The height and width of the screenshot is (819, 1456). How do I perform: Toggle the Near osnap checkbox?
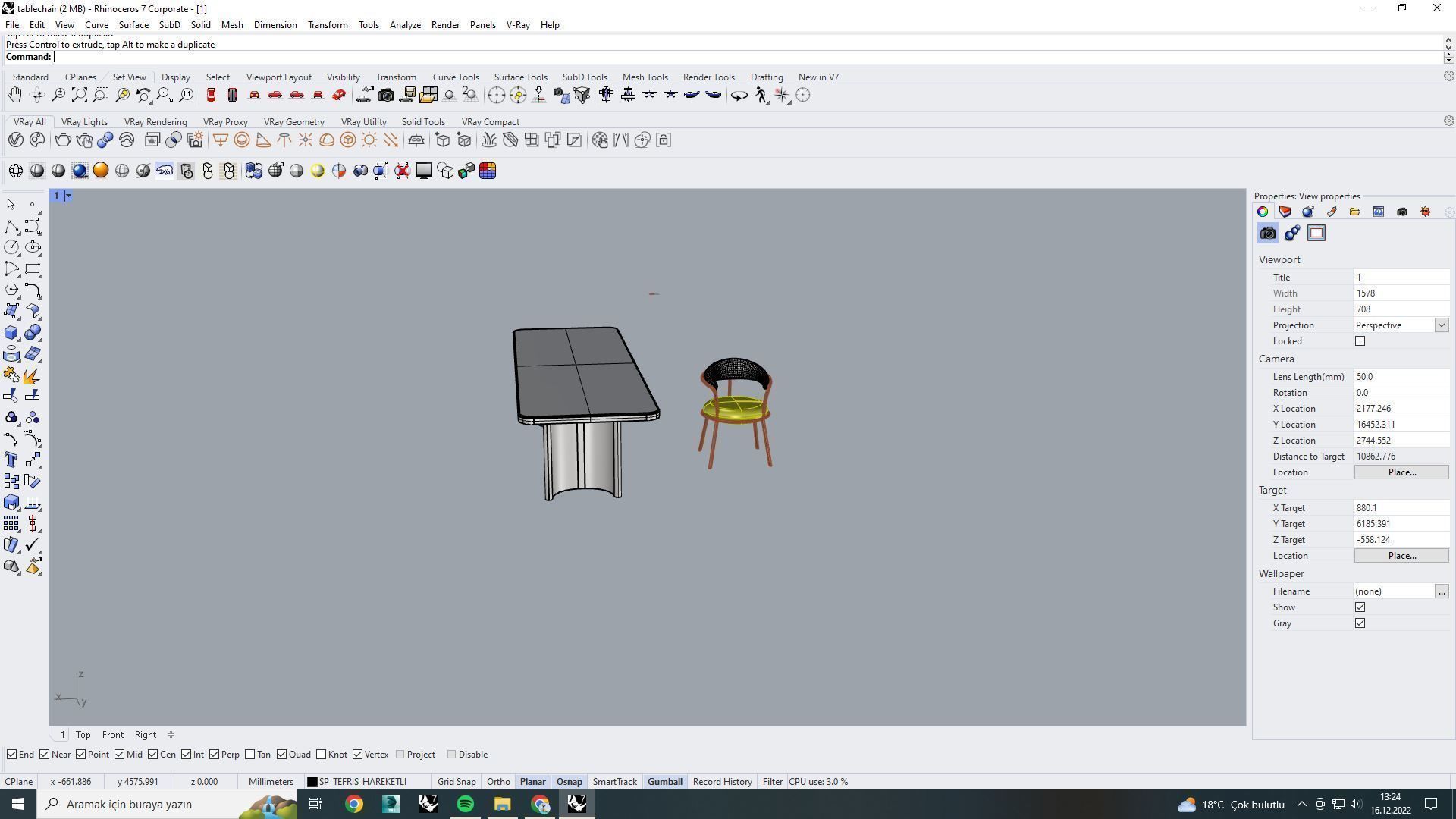(45, 755)
